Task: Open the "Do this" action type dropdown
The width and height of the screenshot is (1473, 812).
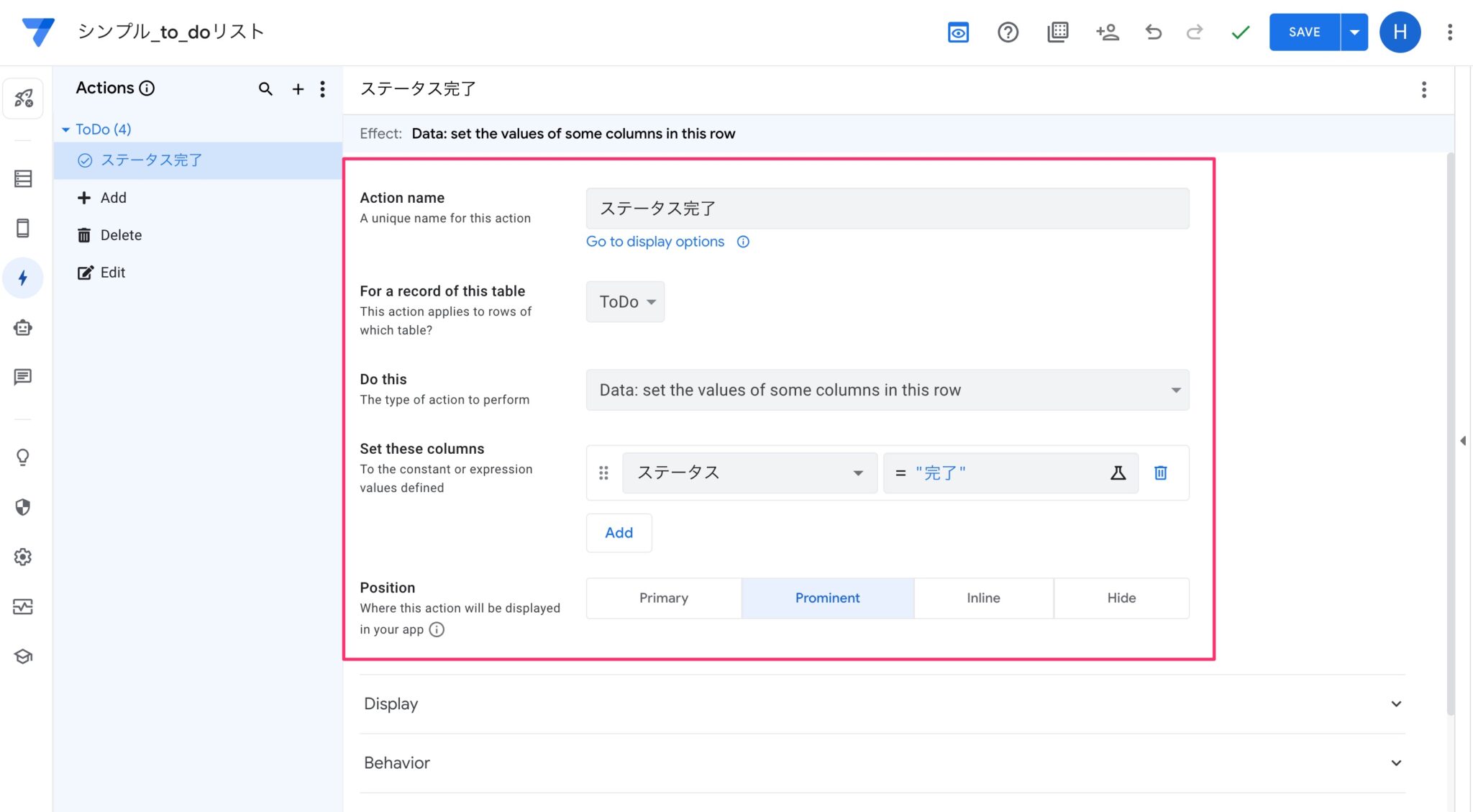Action: tap(887, 390)
